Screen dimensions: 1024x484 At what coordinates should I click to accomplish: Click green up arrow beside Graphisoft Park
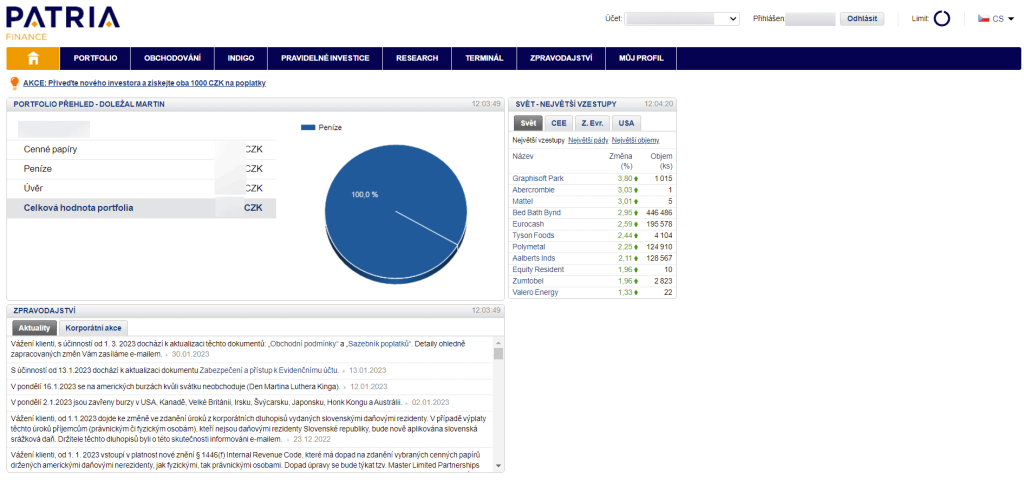click(x=636, y=178)
